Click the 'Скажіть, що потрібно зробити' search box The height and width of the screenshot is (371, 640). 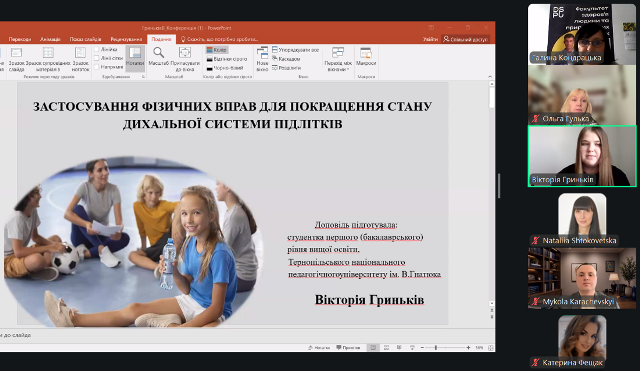pos(220,39)
